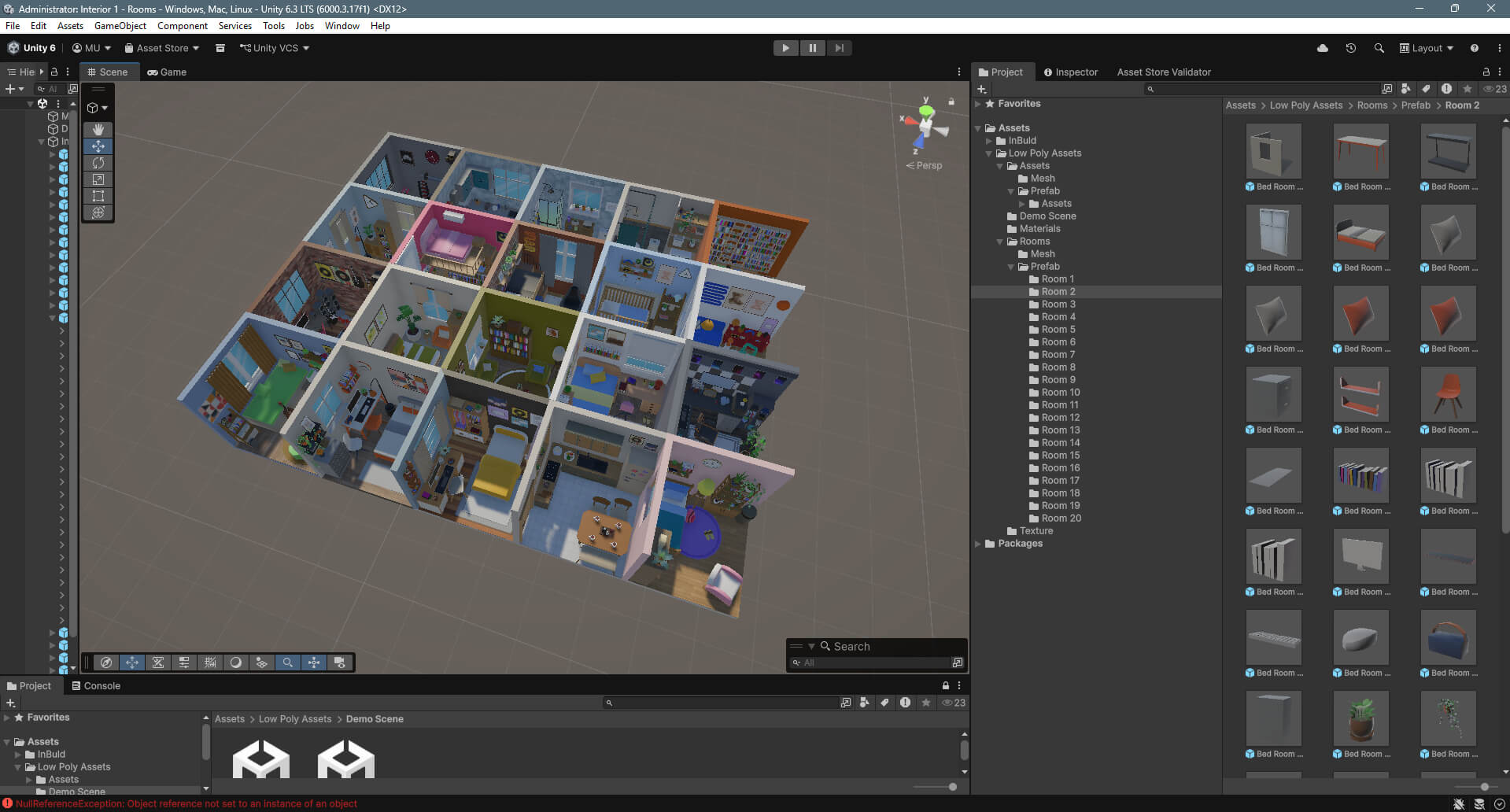Viewport: 1510px width, 812px height.
Task: Click the Step button
Action: 840,48
